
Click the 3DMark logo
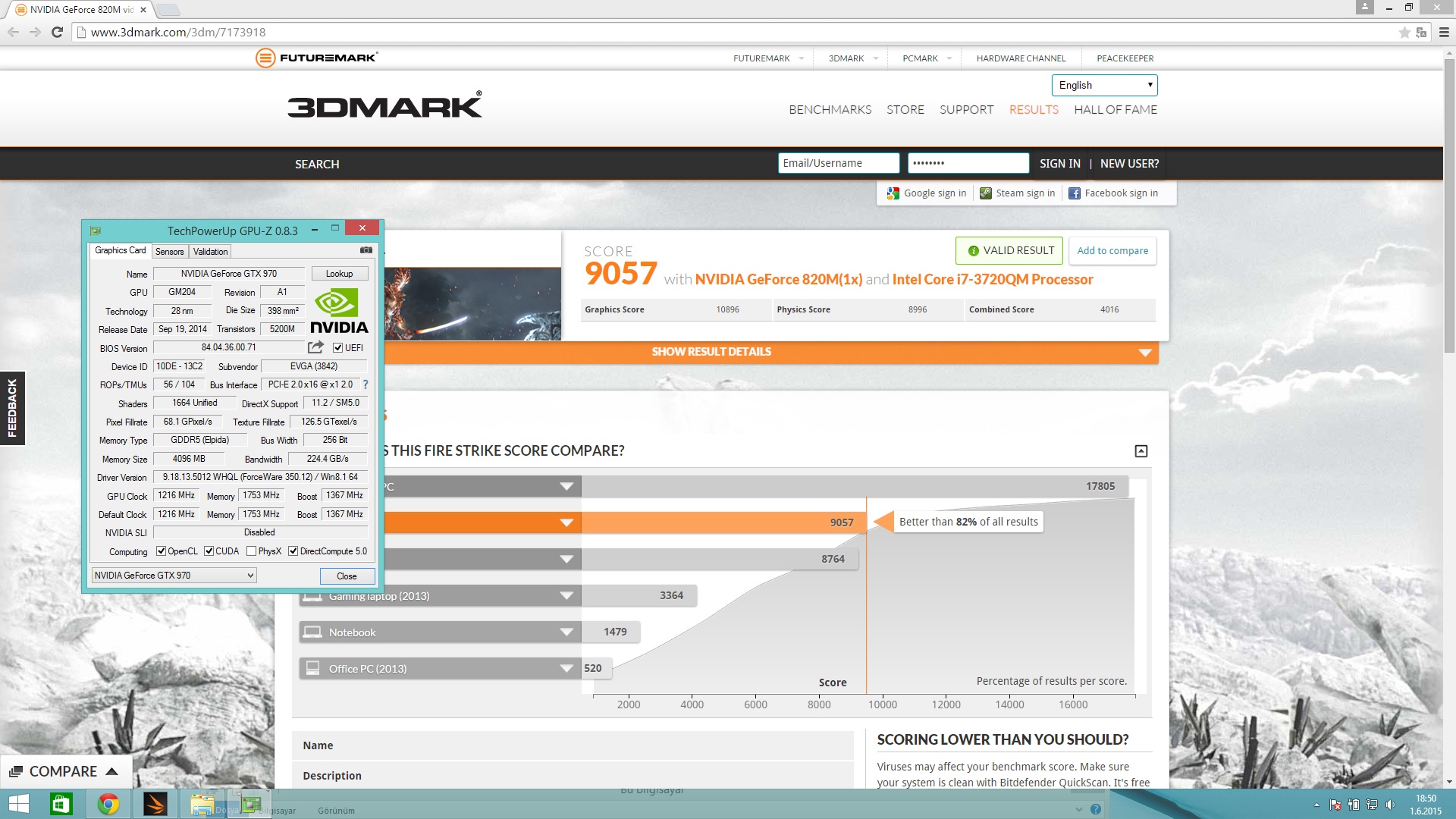click(x=384, y=105)
